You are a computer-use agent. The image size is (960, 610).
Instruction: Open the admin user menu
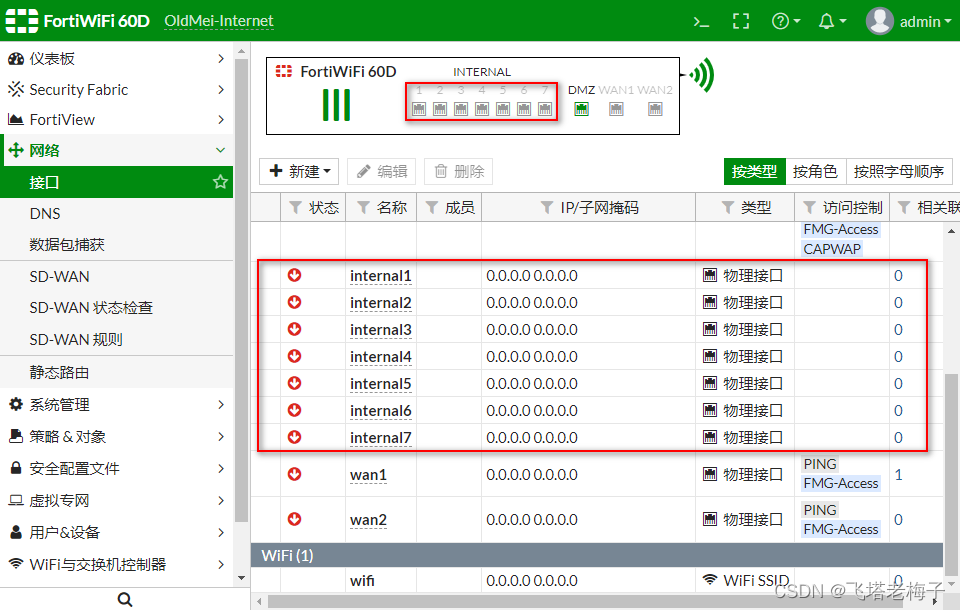click(909, 21)
